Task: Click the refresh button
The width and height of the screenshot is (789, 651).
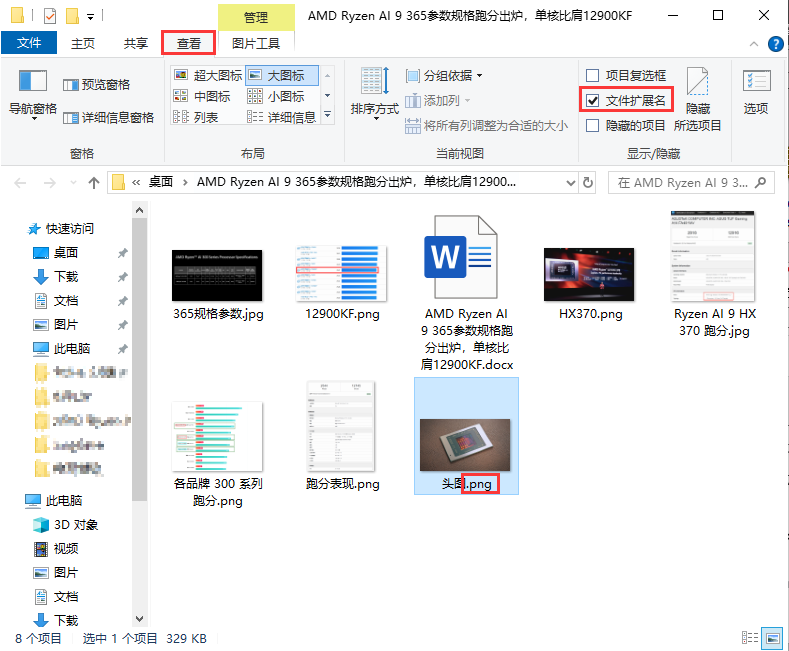Action: (588, 183)
